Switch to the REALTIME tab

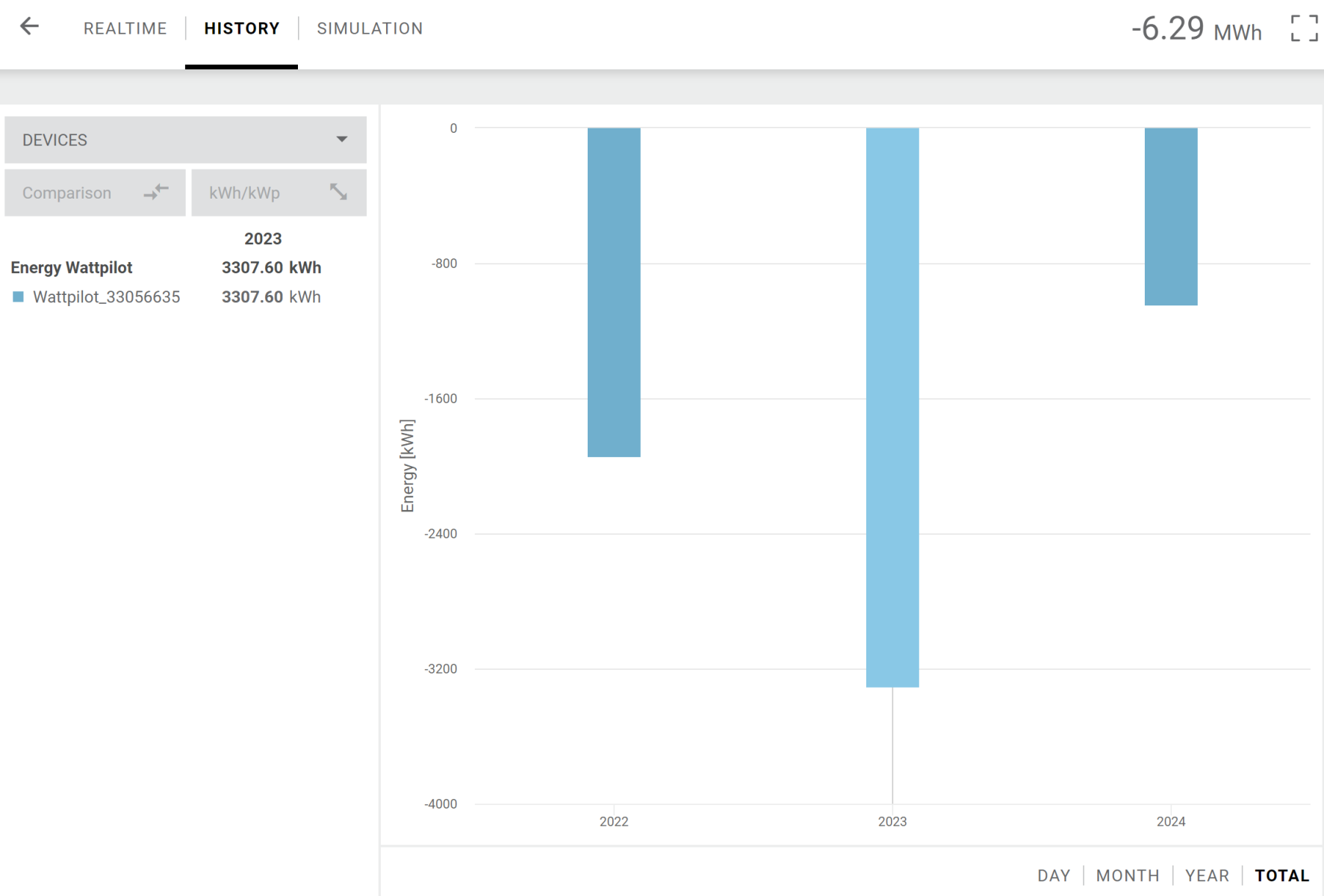(x=125, y=28)
